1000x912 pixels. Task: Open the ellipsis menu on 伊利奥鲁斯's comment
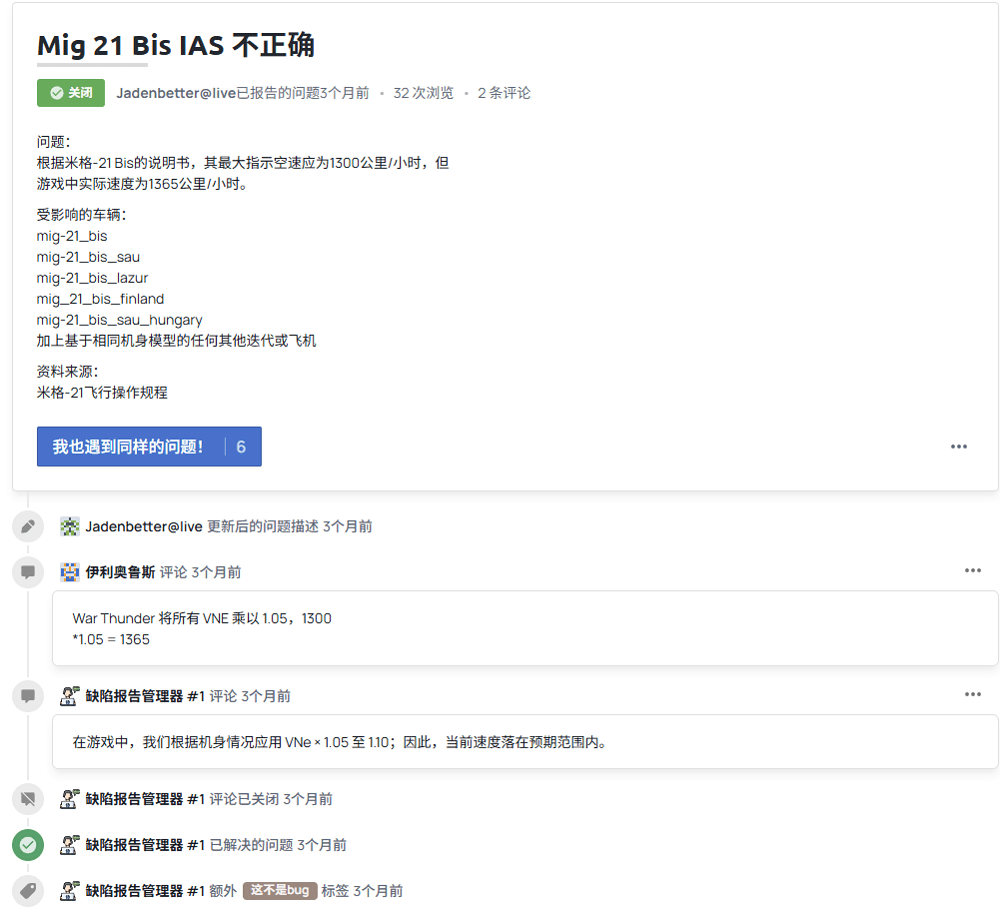pyautogui.click(x=973, y=570)
